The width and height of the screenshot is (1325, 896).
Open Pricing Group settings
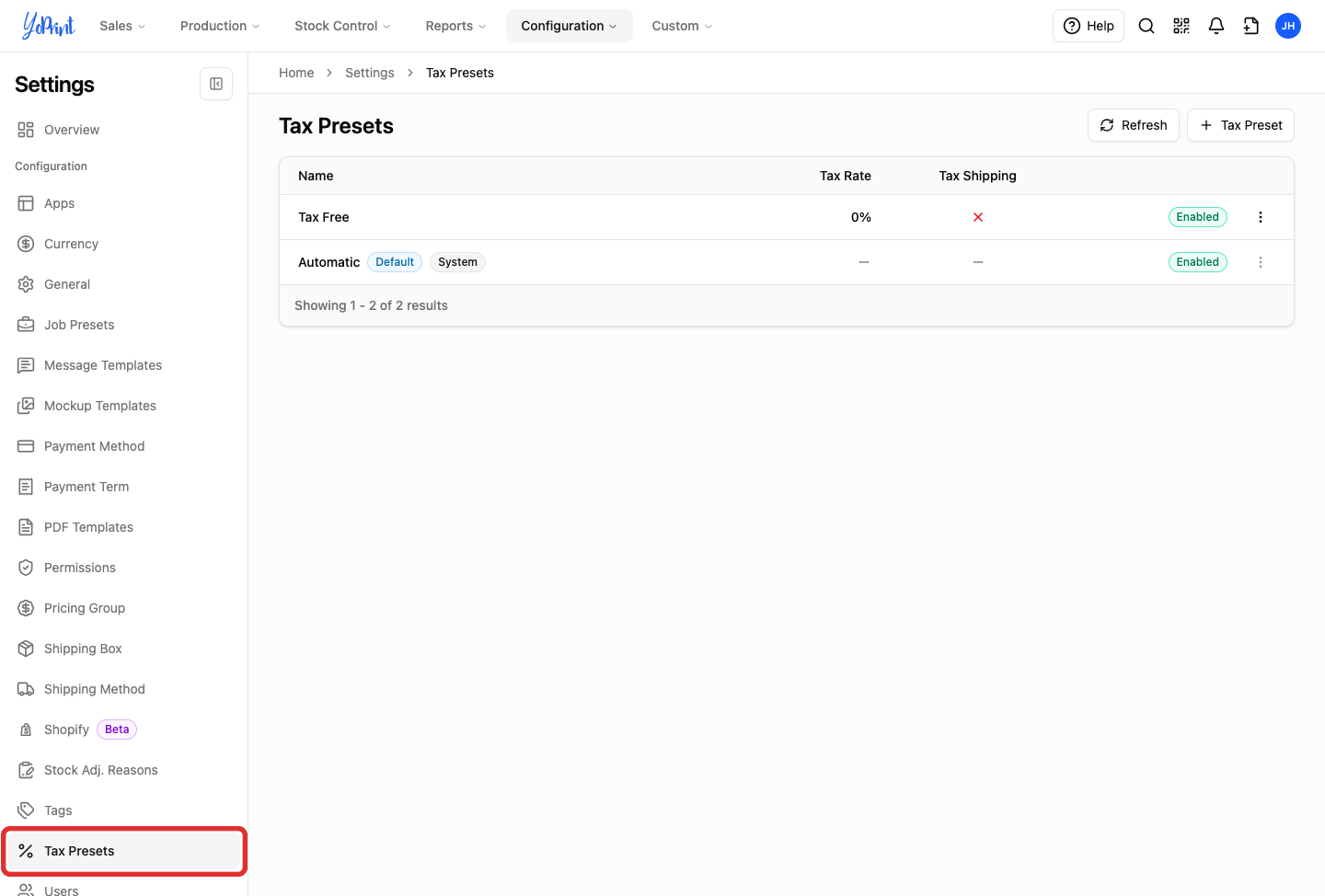(x=123, y=608)
